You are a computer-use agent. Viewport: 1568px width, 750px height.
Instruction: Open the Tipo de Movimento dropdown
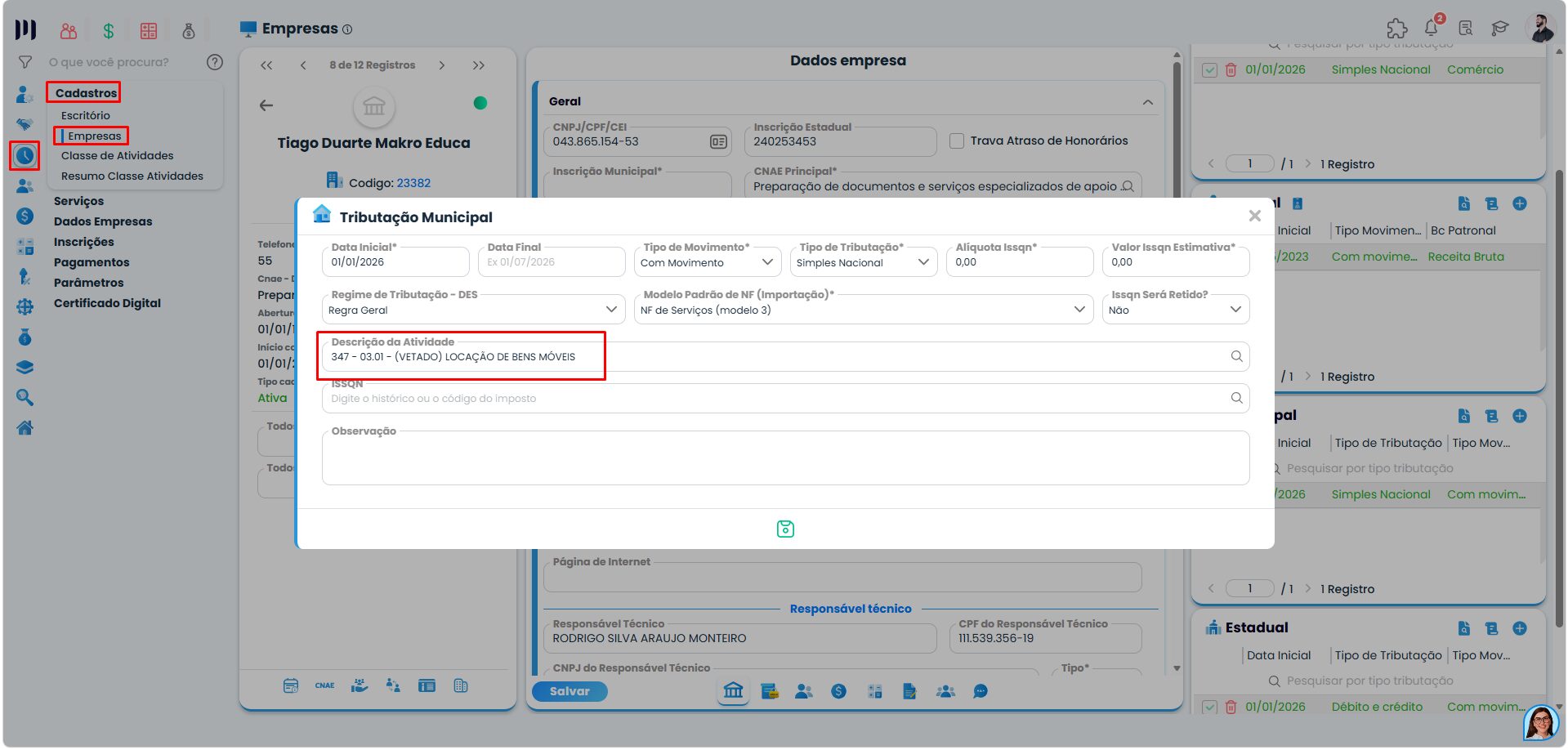[x=708, y=262]
